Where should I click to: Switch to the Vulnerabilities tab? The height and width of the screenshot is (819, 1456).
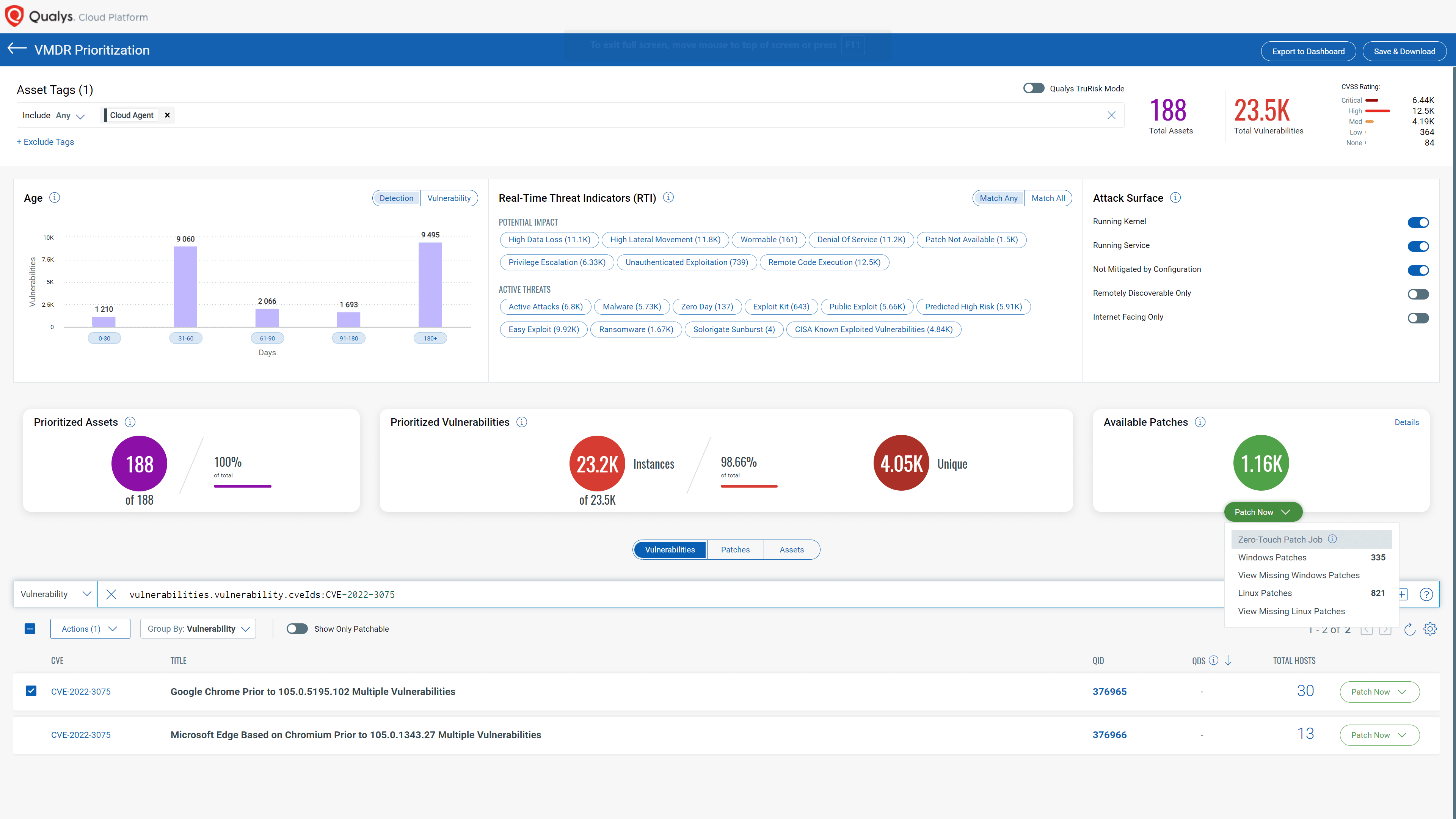670,549
